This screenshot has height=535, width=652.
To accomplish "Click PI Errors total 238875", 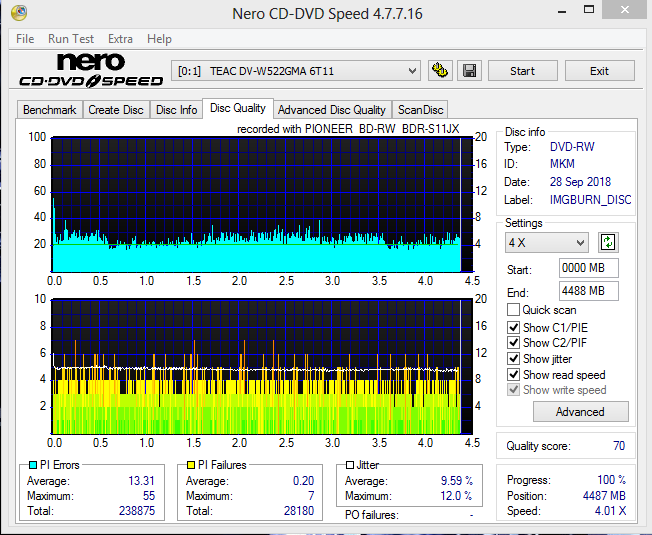I will click(x=137, y=510).
